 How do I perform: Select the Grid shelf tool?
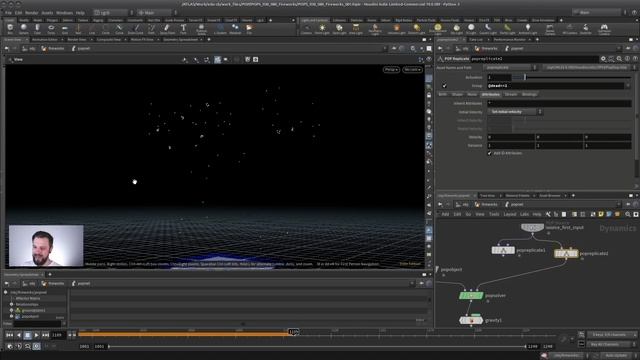tap(64, 29)
